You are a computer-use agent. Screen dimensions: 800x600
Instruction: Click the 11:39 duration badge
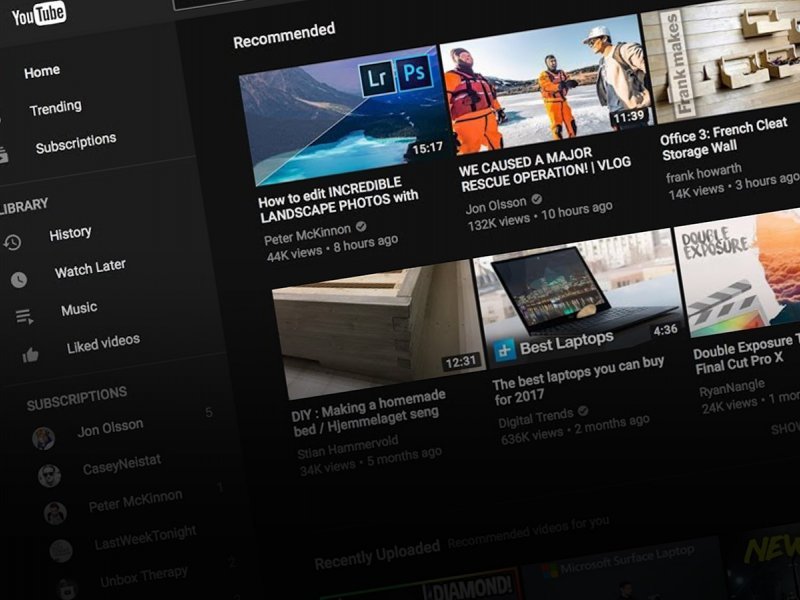pos(629,117)
